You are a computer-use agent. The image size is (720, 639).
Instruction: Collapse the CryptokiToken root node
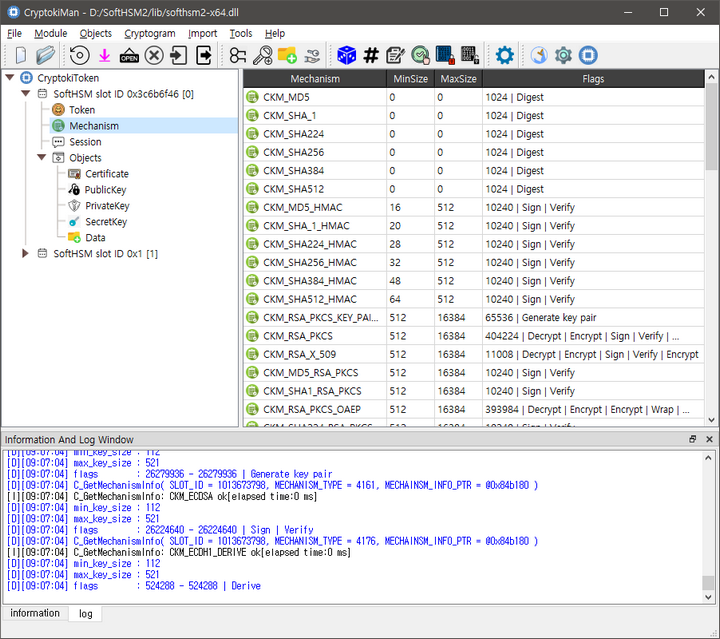(10, 78)
